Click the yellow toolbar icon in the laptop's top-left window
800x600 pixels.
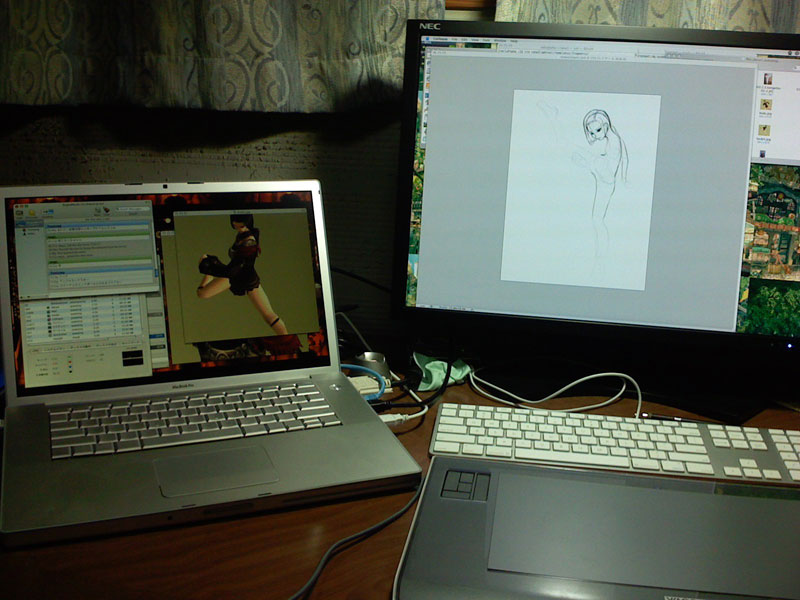pyautogui.click(x=32, y=213)
